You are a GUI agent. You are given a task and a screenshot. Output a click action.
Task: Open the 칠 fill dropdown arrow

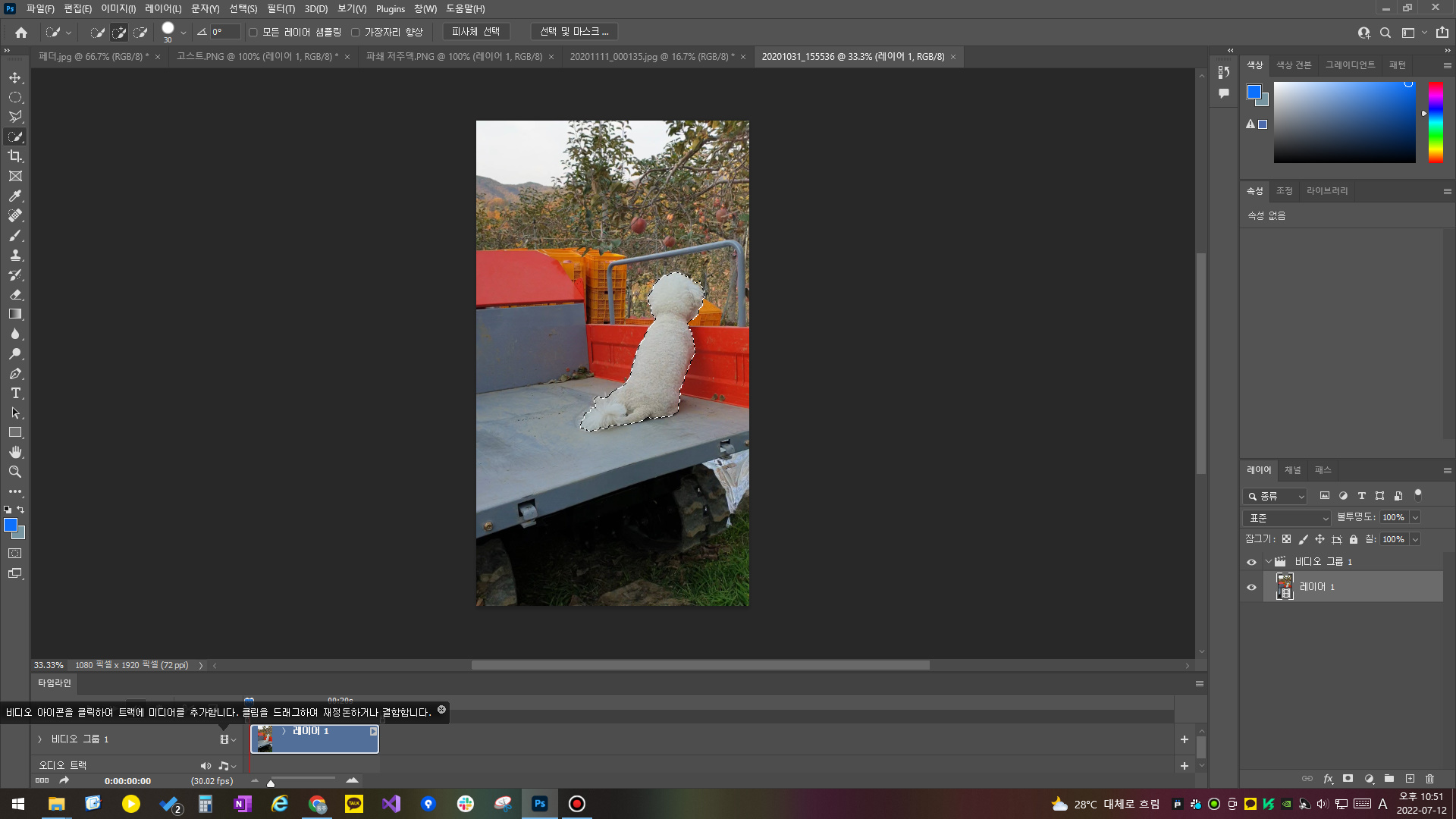pos(1415,539)
